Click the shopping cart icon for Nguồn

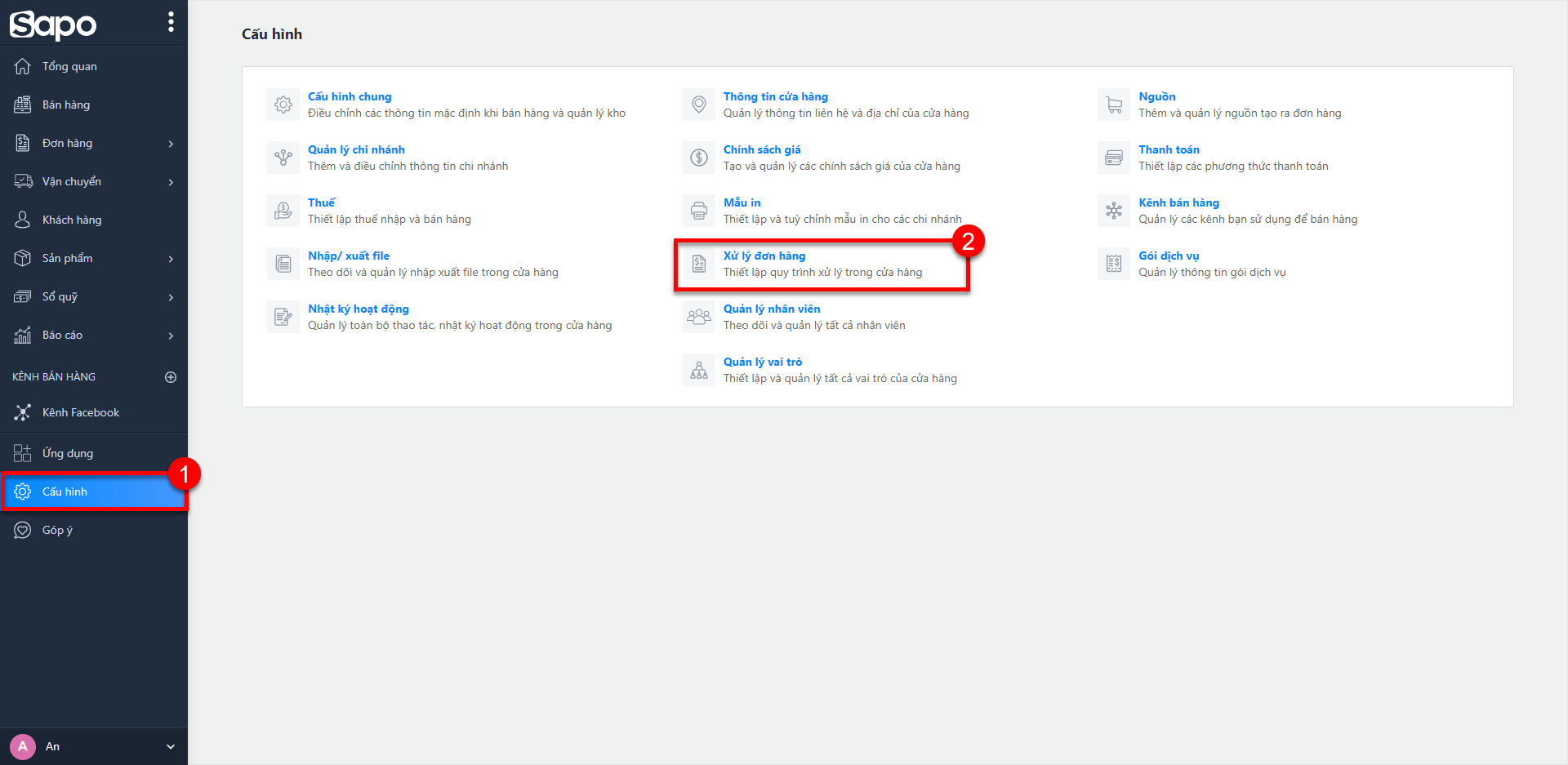(x=1114, y=105)
